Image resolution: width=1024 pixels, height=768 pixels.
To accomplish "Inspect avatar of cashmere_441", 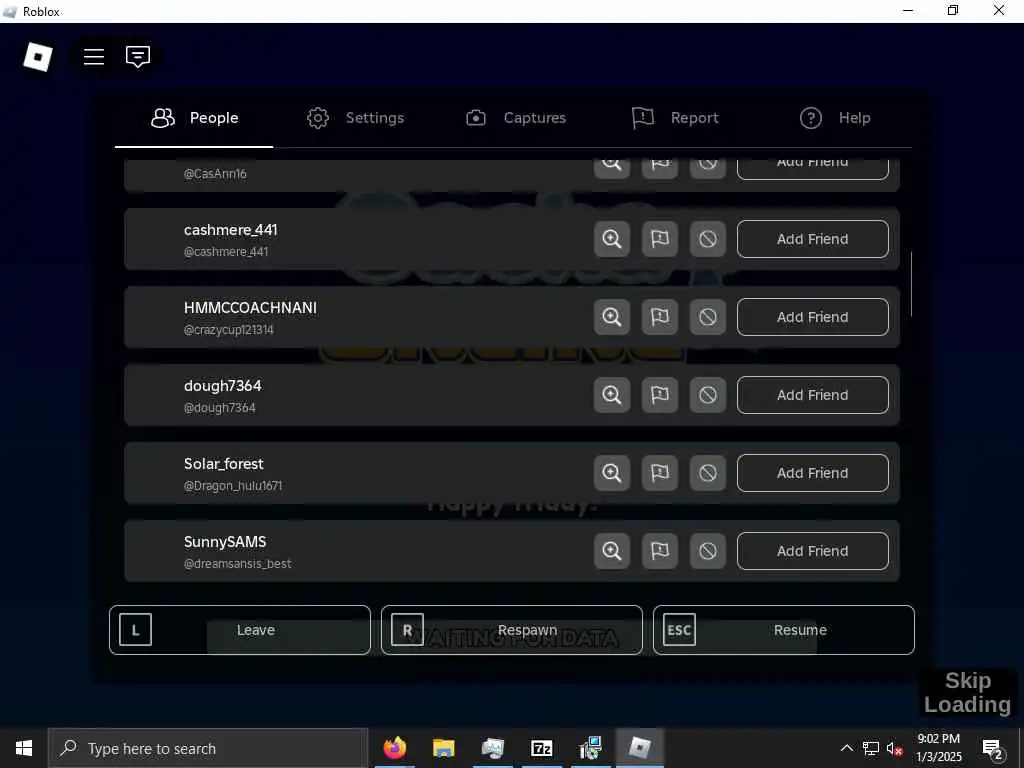I will tap(612, 239).
